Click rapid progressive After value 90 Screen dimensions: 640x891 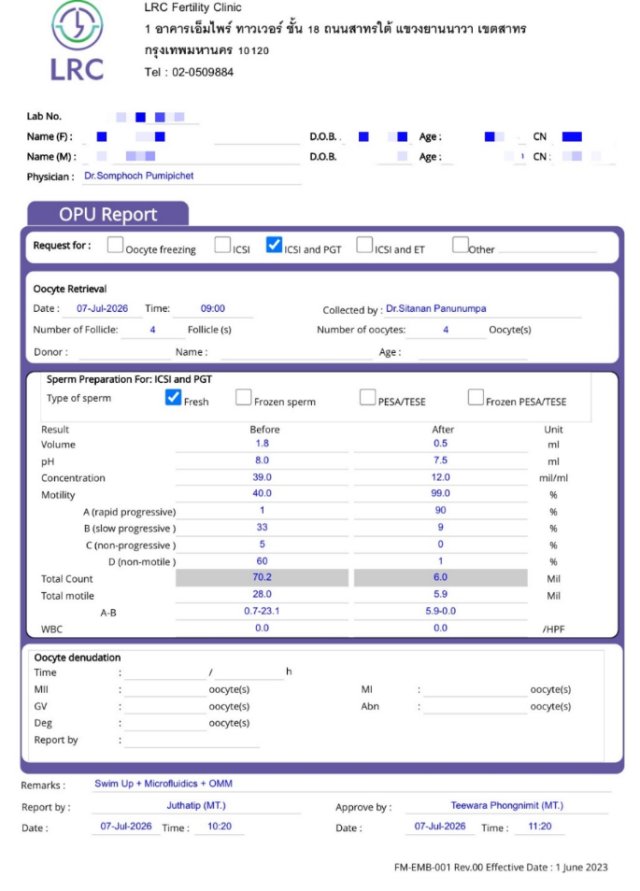click(x=440, y=511)
